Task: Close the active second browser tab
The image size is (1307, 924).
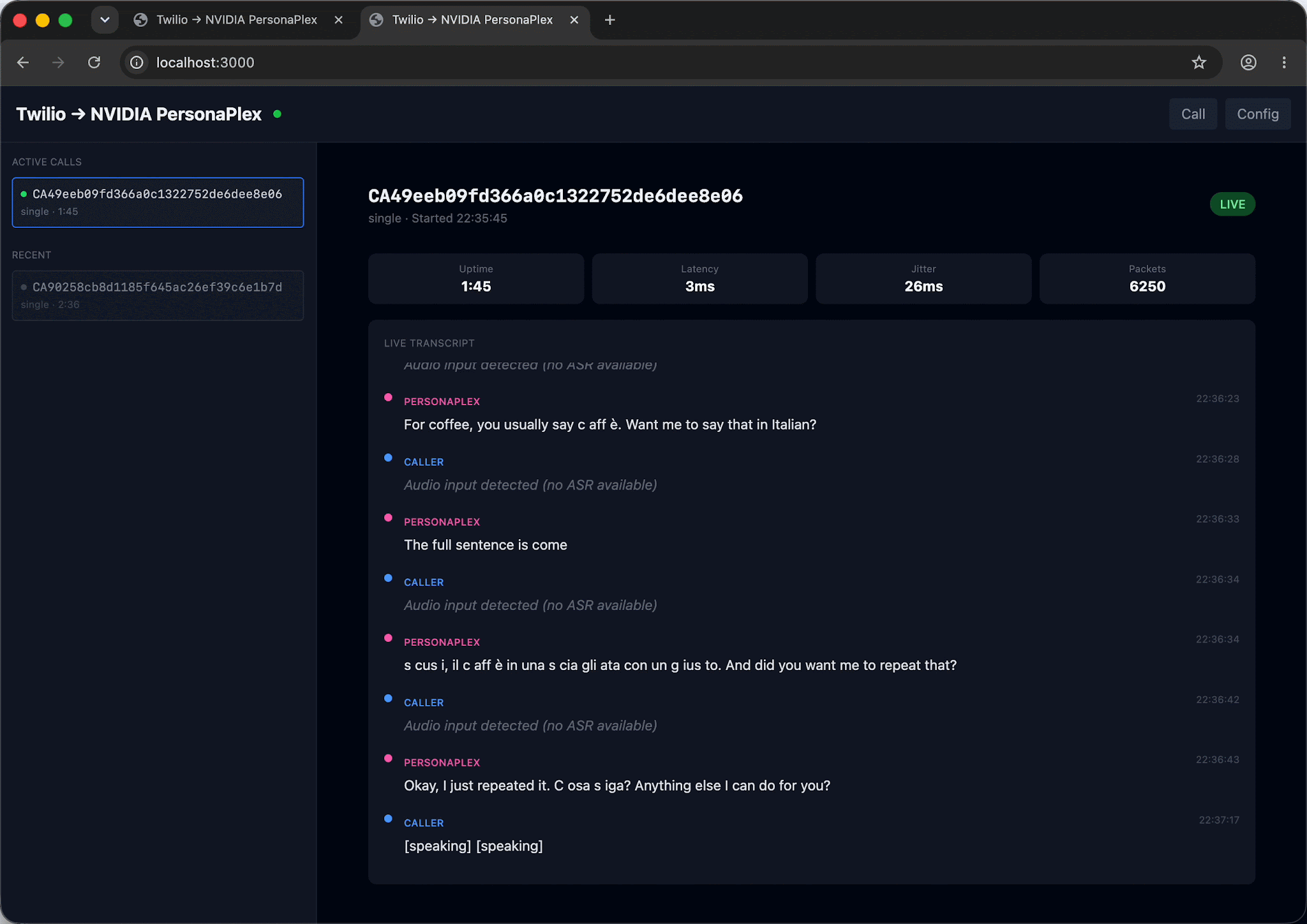Action: tap(574, 20)
